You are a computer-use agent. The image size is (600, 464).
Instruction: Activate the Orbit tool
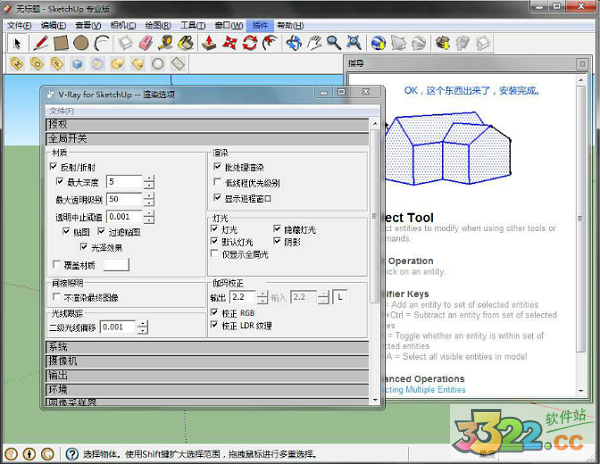pyautogui.click(x=294, y=43)
